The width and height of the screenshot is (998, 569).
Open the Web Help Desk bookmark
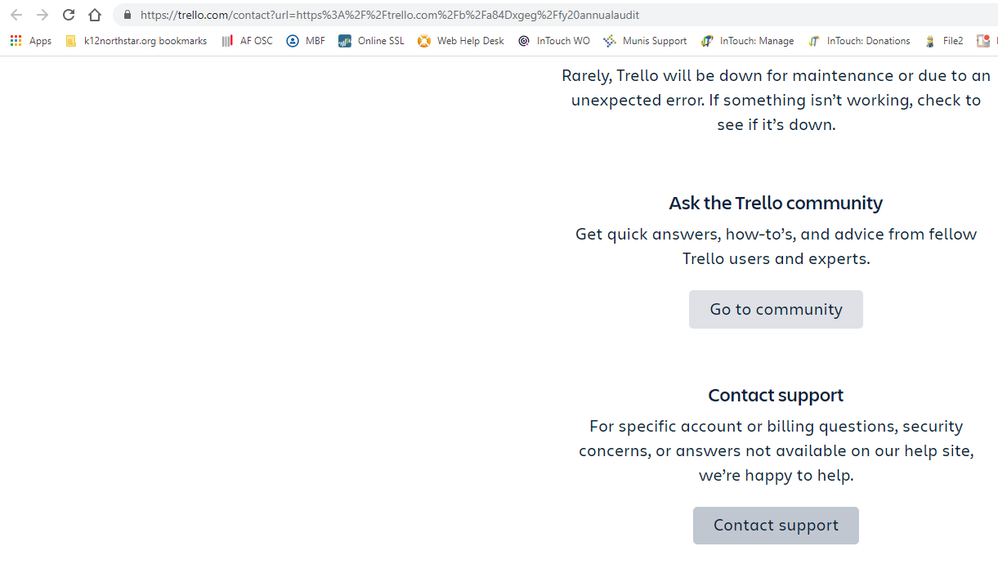point(461,41)
